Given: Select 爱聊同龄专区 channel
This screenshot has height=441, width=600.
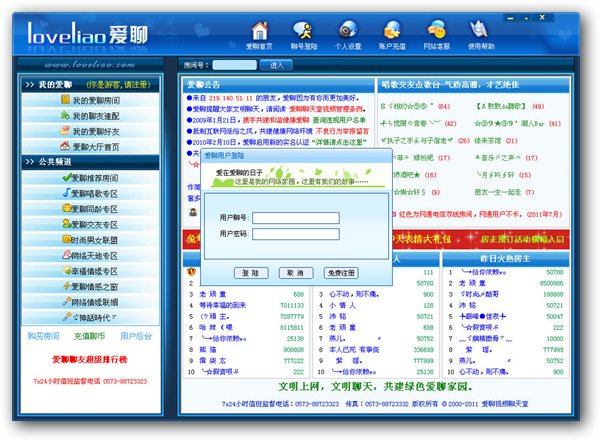Looking at the screenshot, I should [x=90, y=209].
